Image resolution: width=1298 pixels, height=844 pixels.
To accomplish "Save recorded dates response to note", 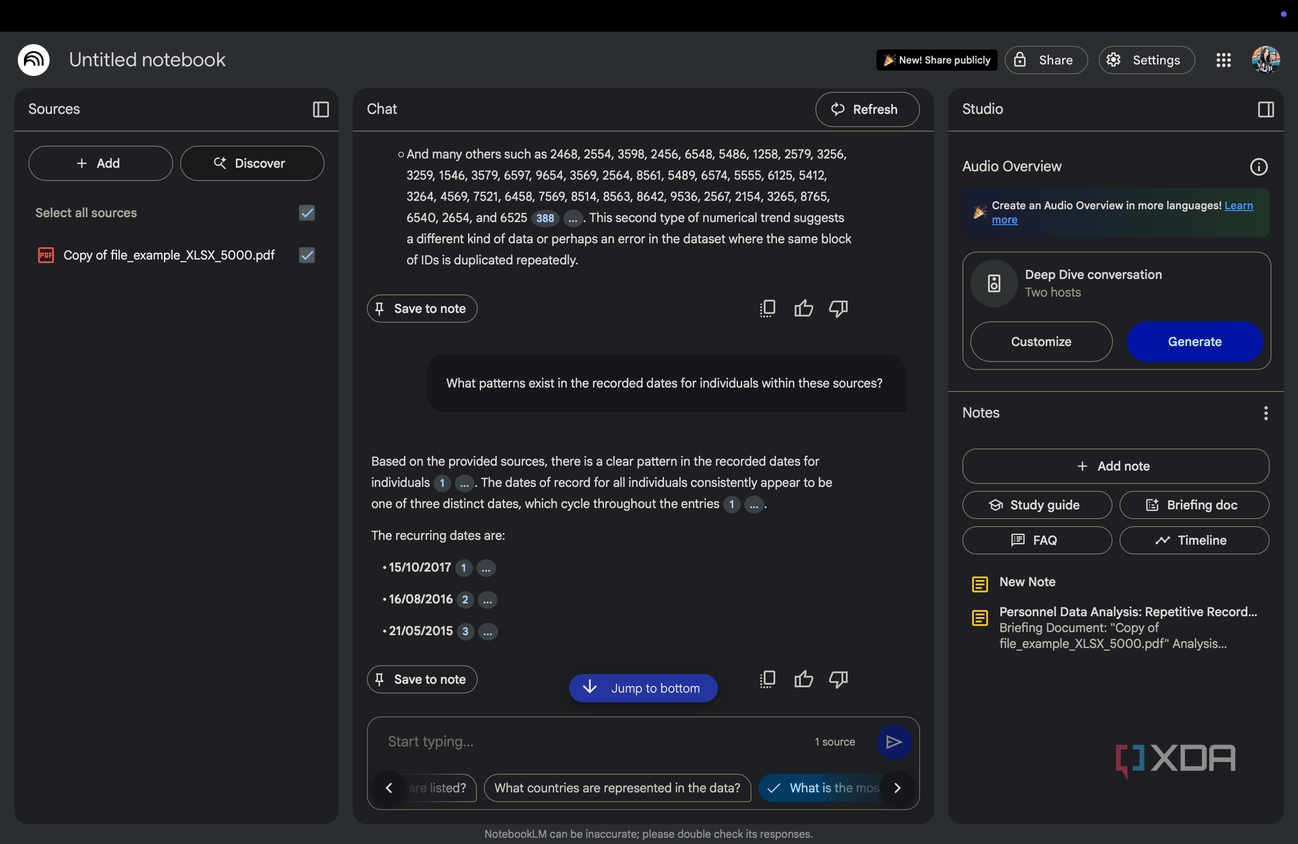I will (x=422, y=679).
